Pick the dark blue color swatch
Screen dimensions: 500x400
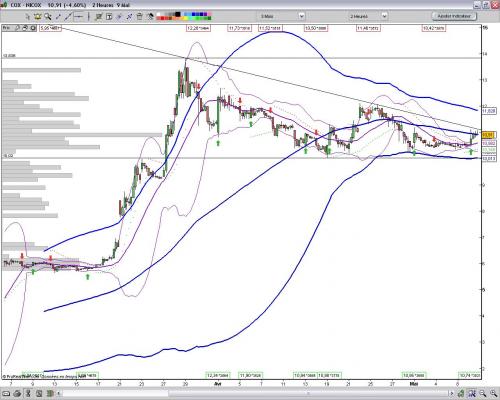coord(201,14)
